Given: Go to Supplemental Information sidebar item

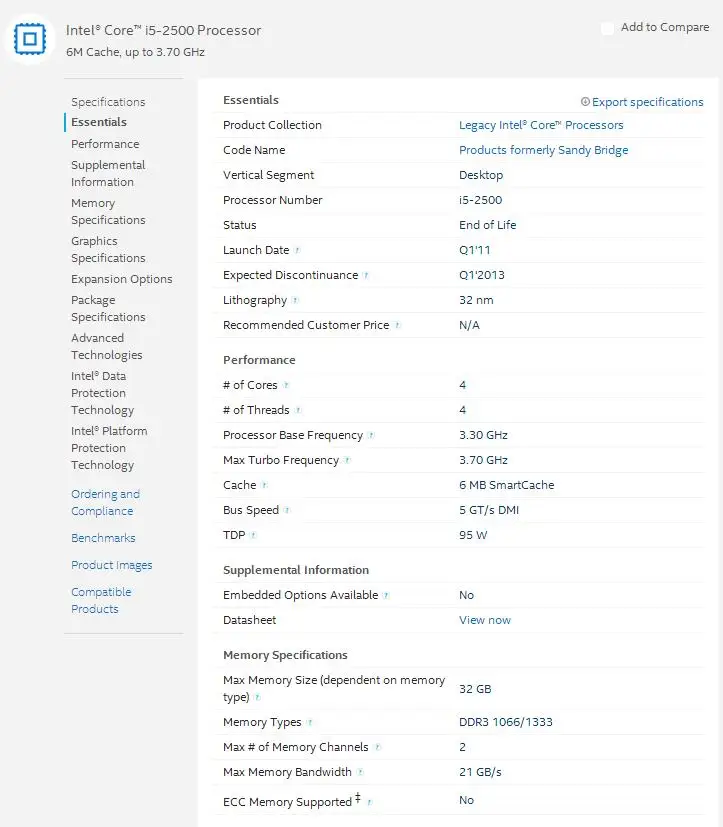Looking at the screenshot, I should click(x=108, y=174).
